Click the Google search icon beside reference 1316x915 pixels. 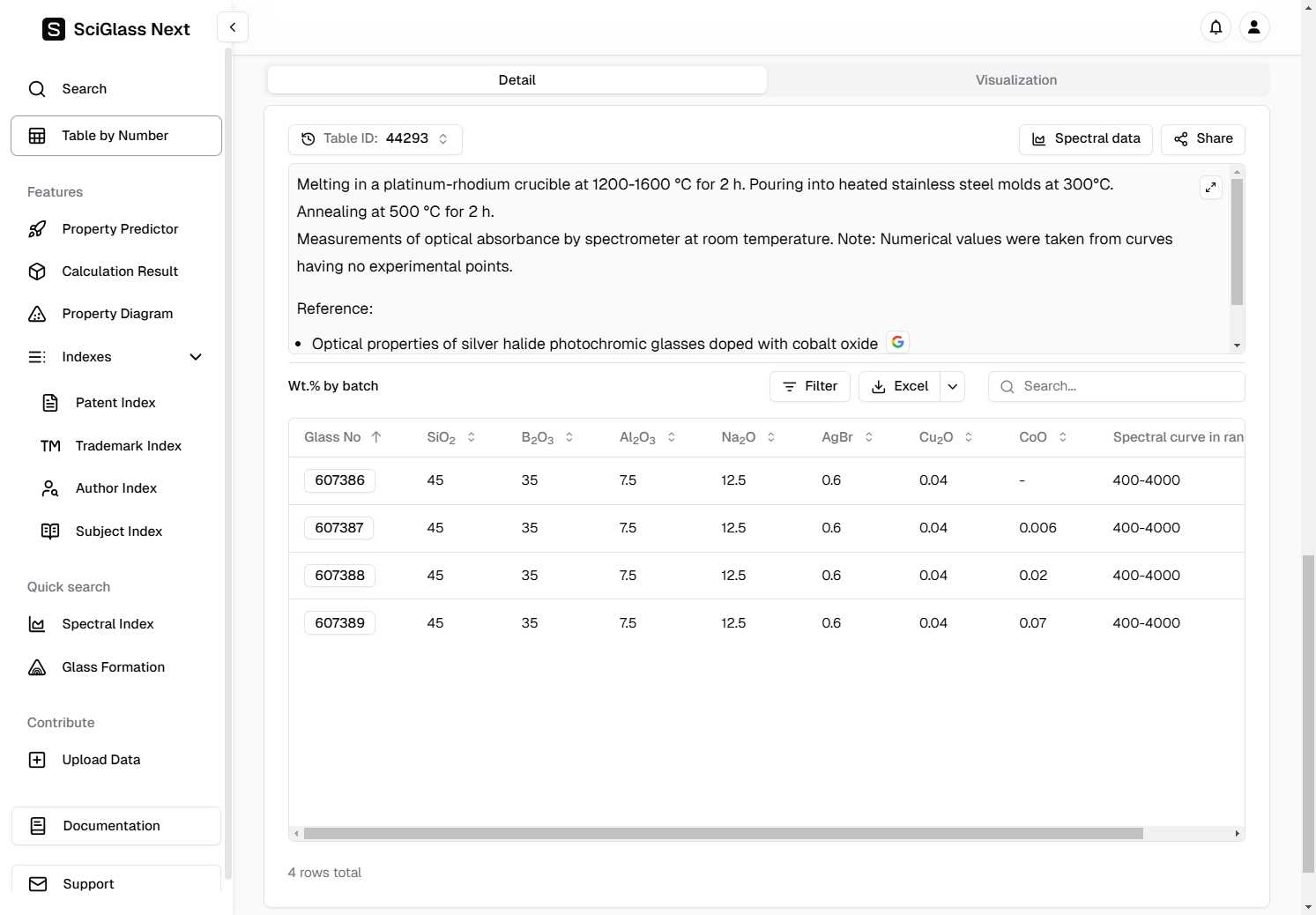pyautogui.click(x=897, y=342)
